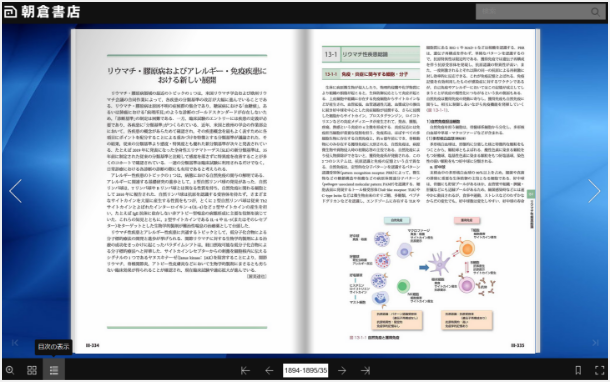Click the green side tab on right page edge
Screen dimensions: 610x382
coord(531,194)
